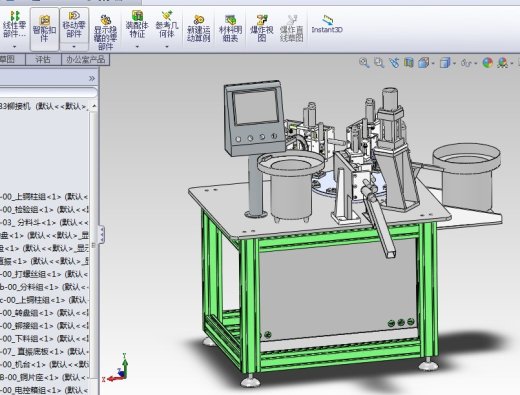
Task: Click the Display Style icon
Action: point(445,63)
